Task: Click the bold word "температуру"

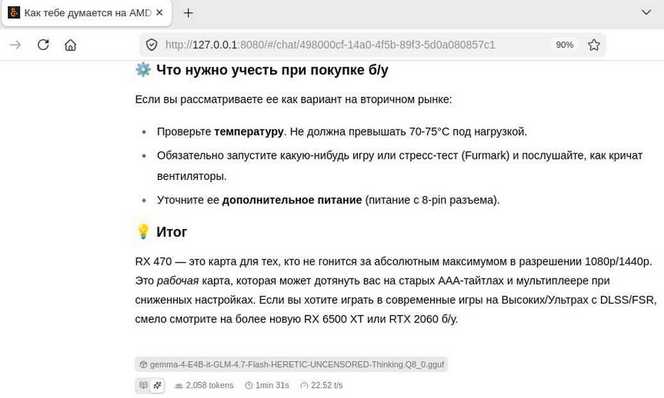Action: [249, 132]
